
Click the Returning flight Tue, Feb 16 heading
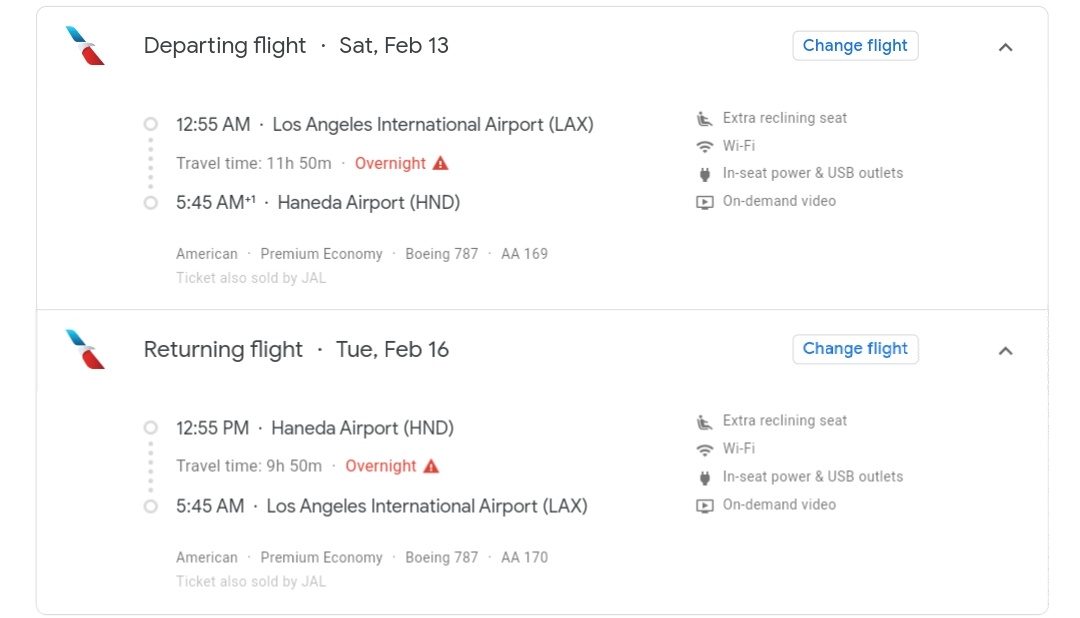point(295,349)
